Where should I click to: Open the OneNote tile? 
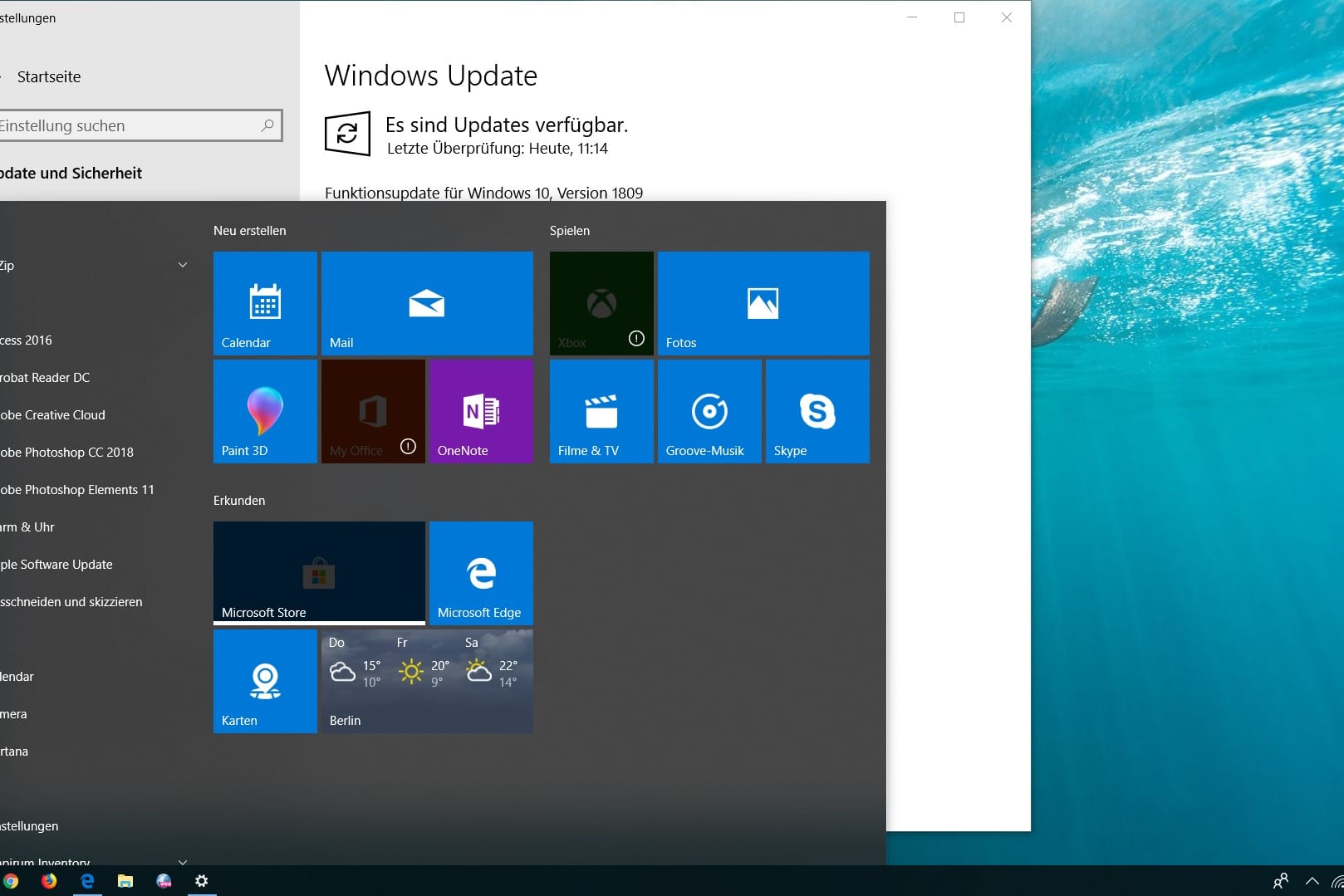click(x=481, y=411)
